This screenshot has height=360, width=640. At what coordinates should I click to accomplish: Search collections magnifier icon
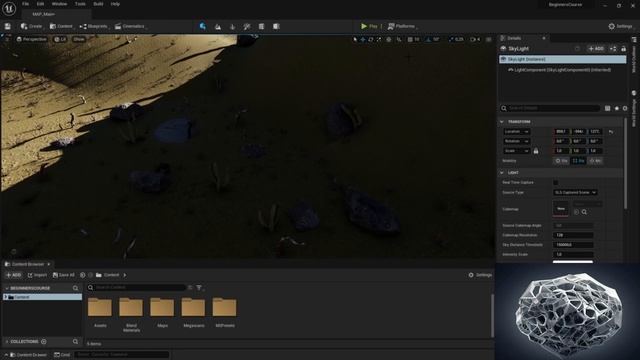pos(76,342)
